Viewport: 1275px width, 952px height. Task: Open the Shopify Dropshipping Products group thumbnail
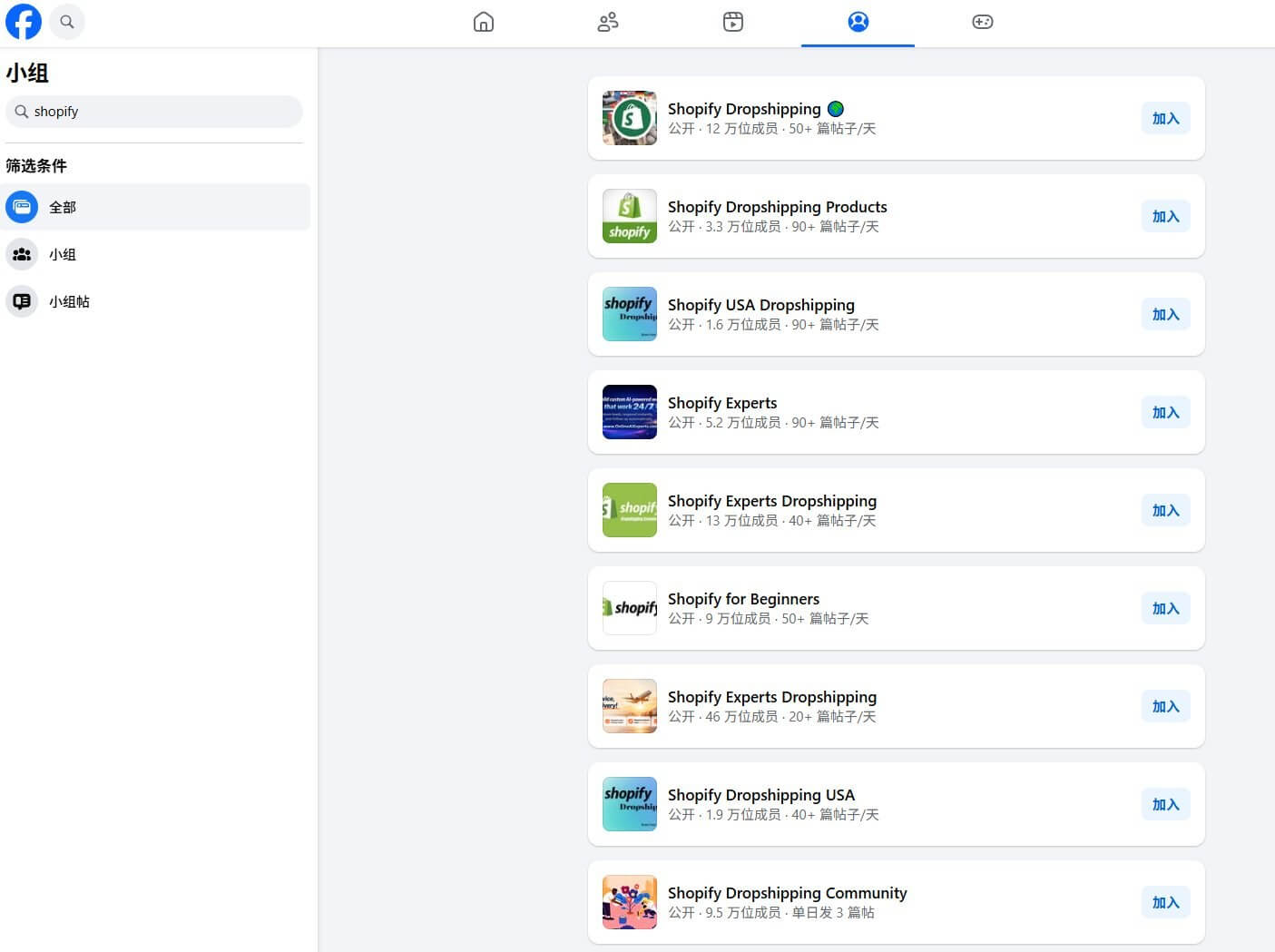pos(630,216)
